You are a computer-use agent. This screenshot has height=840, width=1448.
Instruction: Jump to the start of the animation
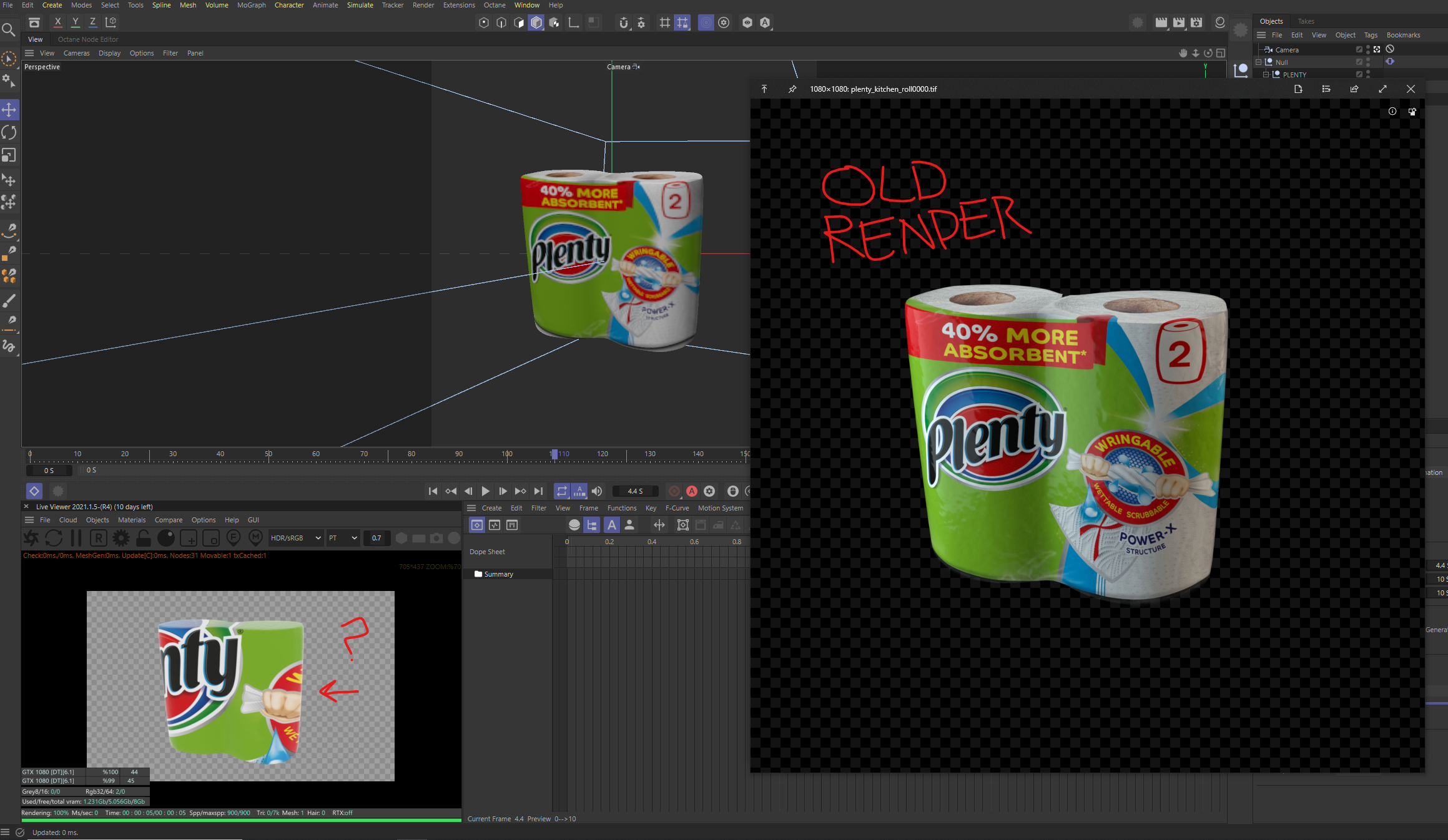pos(433,491)
